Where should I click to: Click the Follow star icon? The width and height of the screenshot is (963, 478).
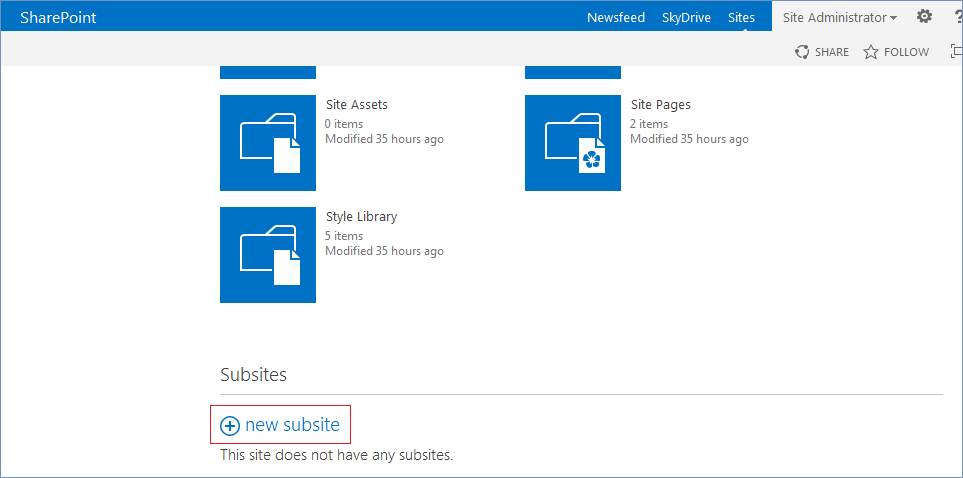coord(871,52)
